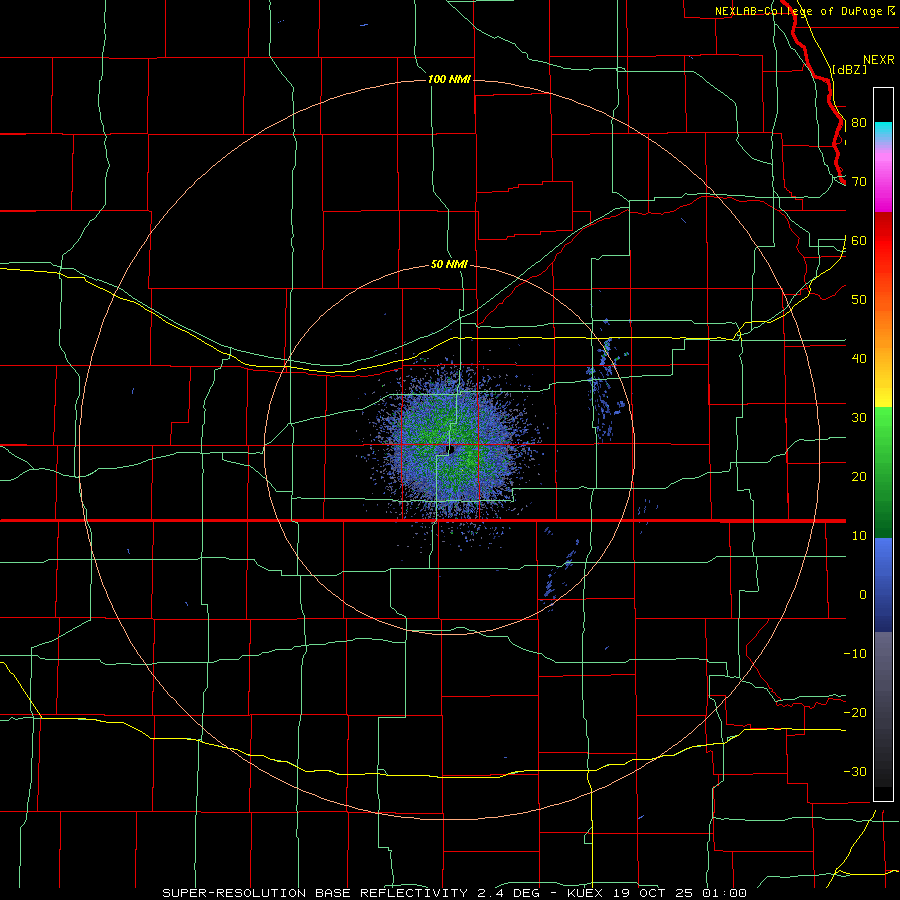Click the 100 NMI range ring label
The height and width of the screenshot is (900, 900).
449,79
